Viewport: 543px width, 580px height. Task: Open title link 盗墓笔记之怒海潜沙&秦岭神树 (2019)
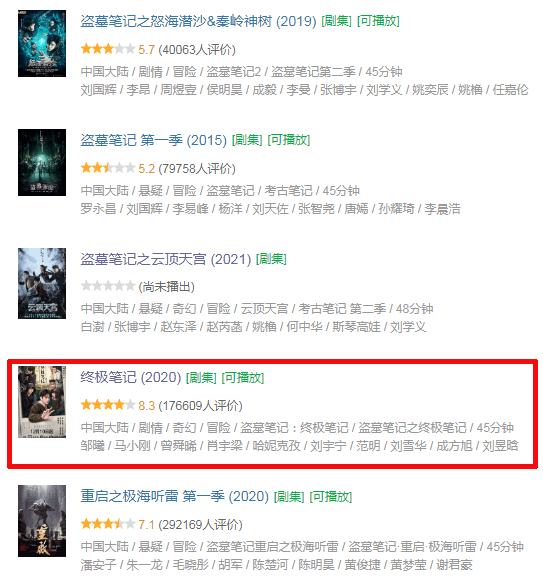199,21
